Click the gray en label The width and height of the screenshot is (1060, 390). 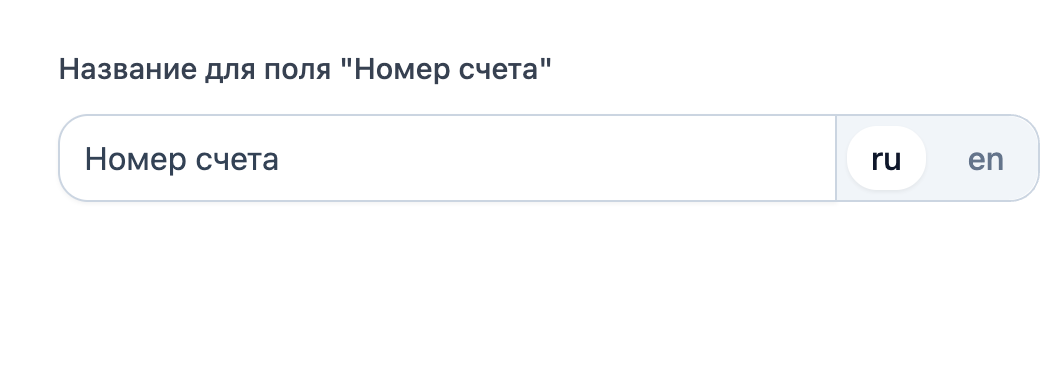point(985,159)
